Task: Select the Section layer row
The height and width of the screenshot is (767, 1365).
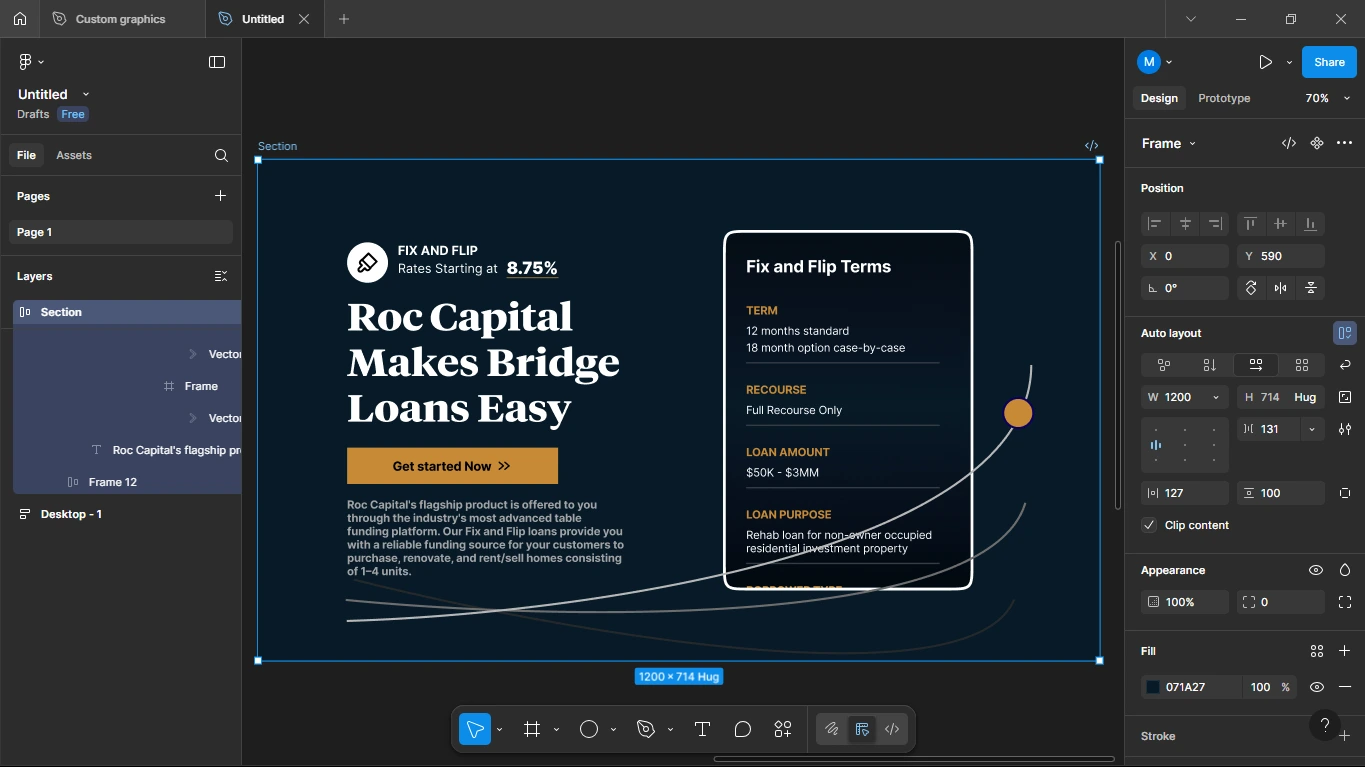Action: (x=127, y=312)
